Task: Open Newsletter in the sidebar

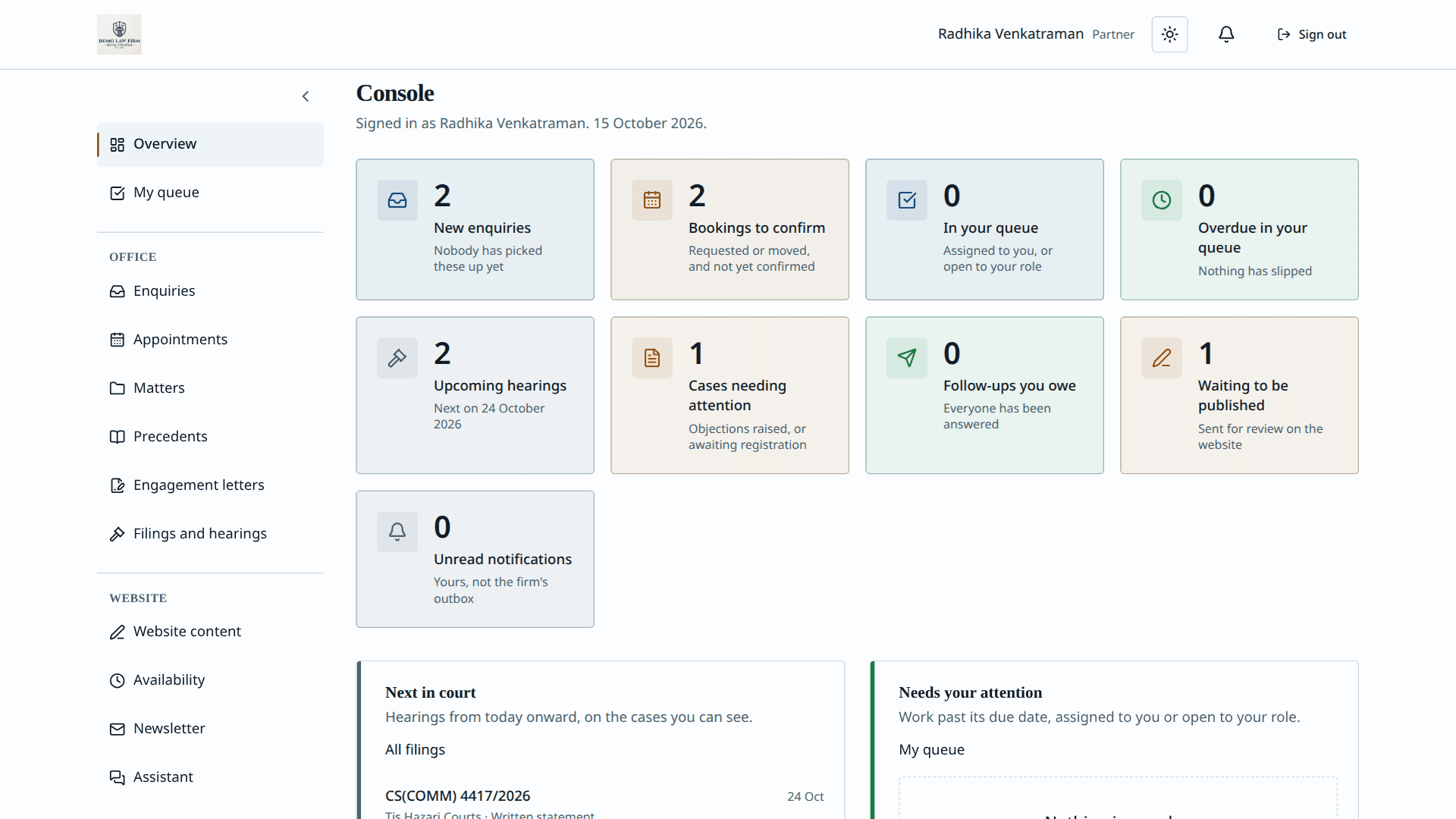Action: [x=210, y=729]
